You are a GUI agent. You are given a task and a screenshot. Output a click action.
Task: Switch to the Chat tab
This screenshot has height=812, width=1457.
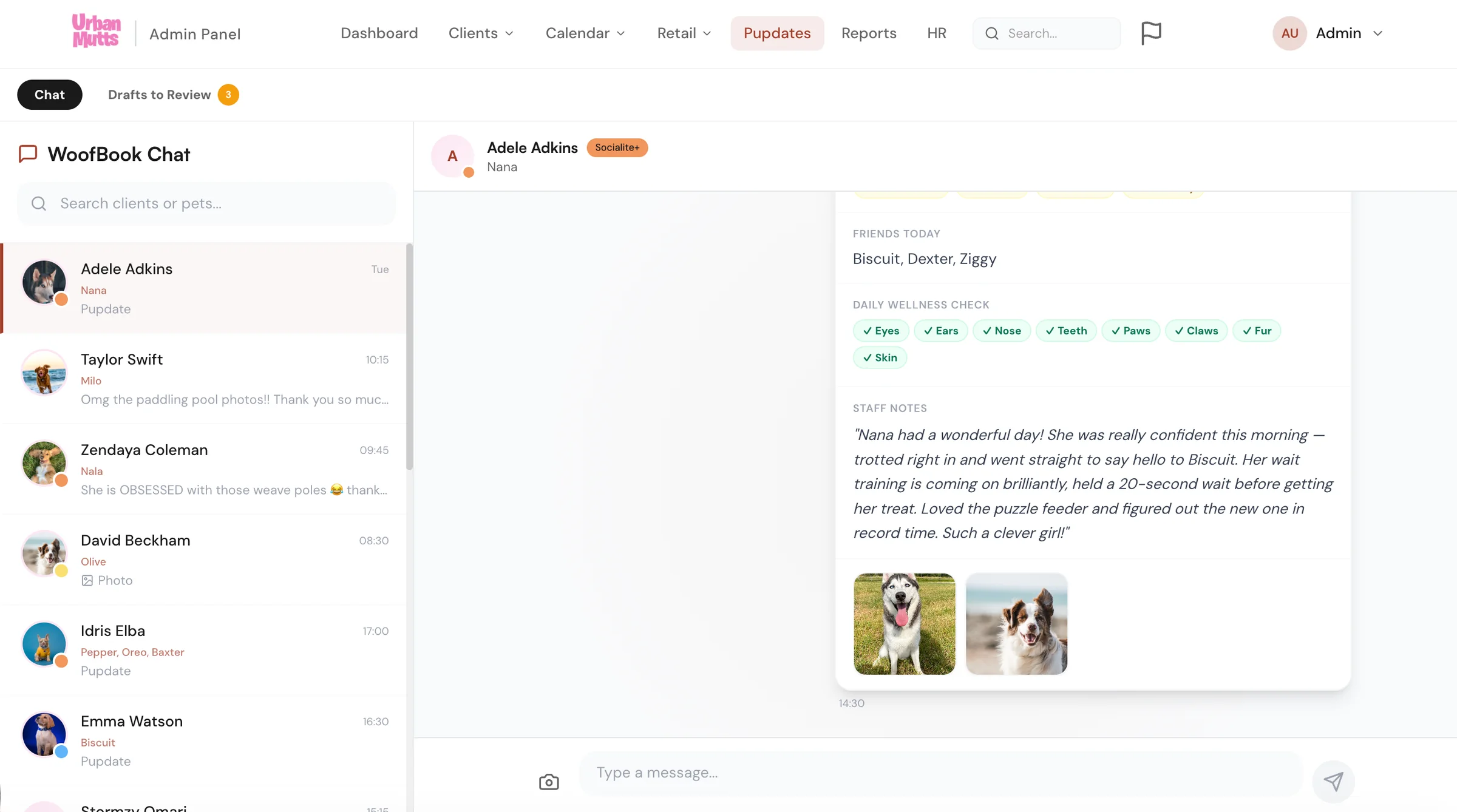50,95
